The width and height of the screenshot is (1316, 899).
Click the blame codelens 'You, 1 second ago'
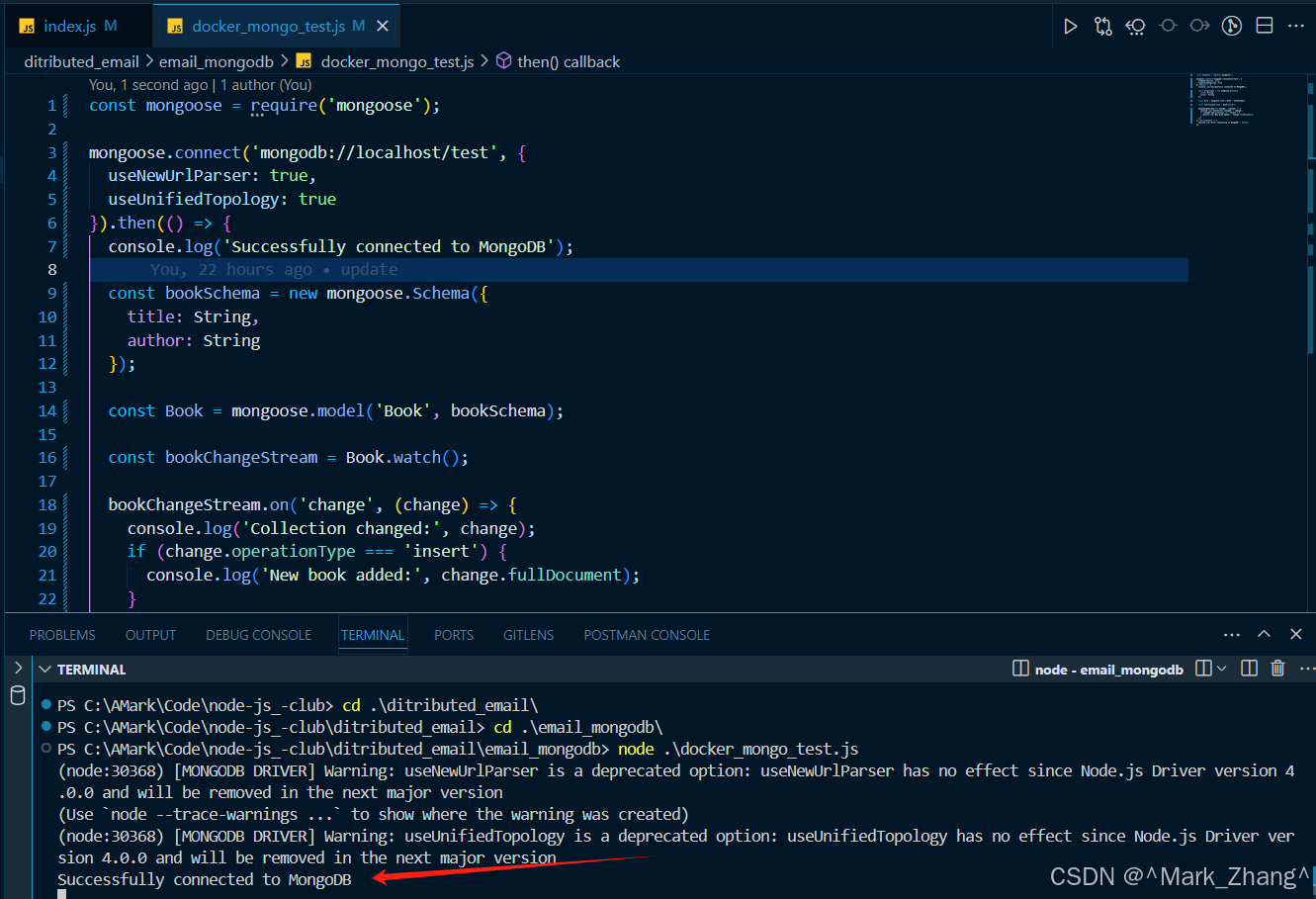coord(148,85)
